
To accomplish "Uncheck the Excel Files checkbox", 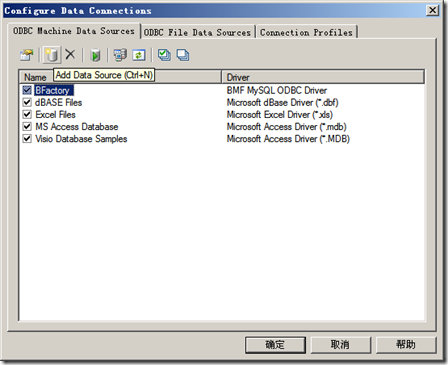I will click(27, 115).
